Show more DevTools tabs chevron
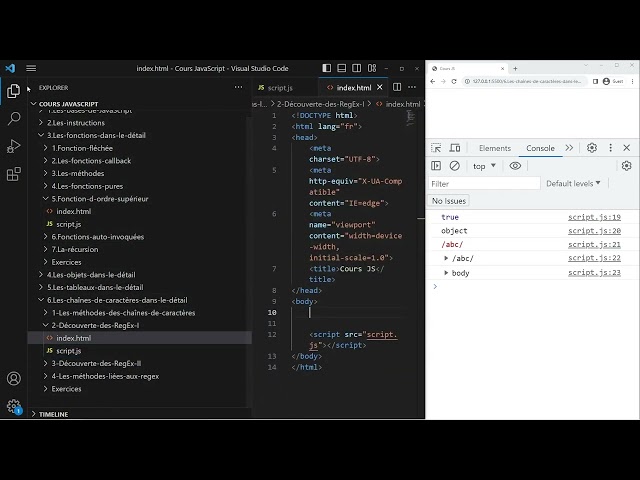This screenshot has height=480, width=640. pos(569,148)
